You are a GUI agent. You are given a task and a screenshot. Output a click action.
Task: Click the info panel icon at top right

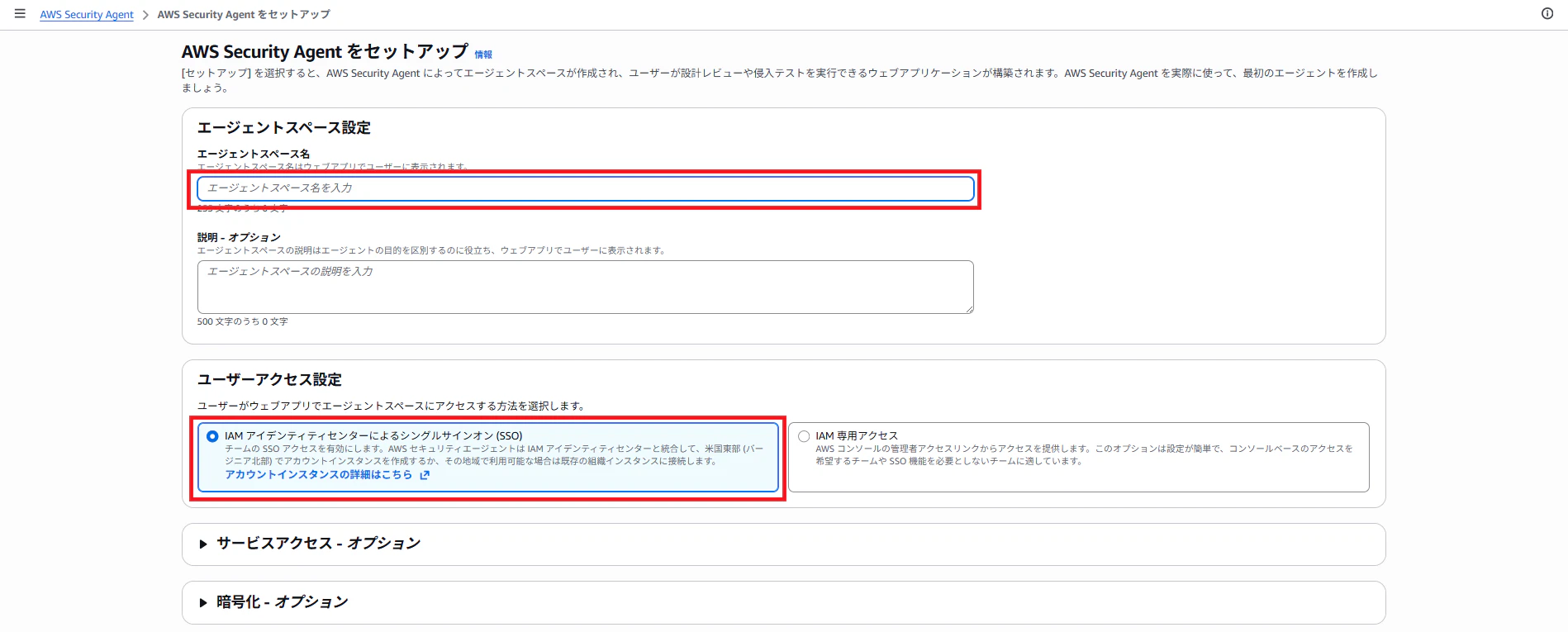(x=1547, y=14)
